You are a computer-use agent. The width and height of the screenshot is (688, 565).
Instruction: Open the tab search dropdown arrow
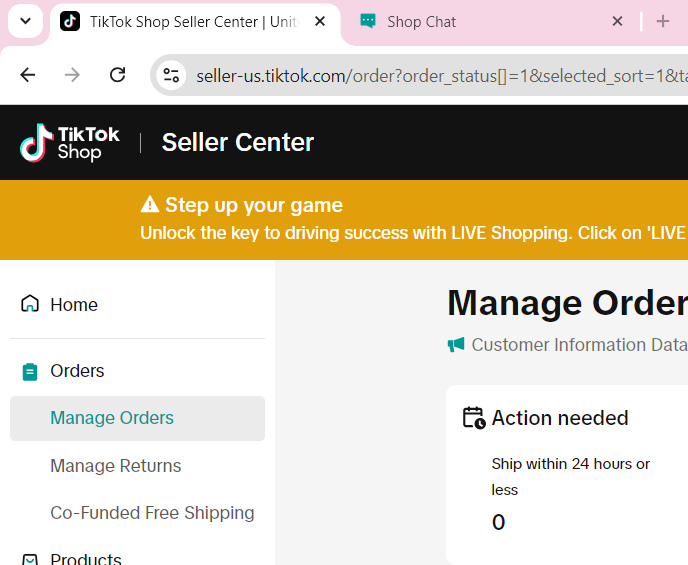pos(25,21)
